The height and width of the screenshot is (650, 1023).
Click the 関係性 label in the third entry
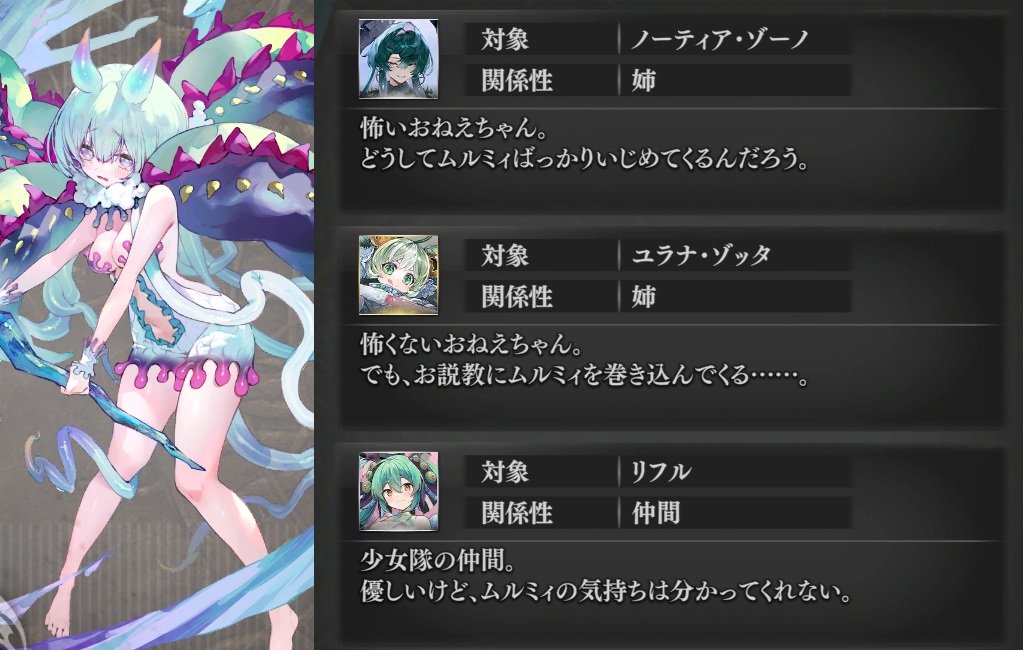point(517,512)
